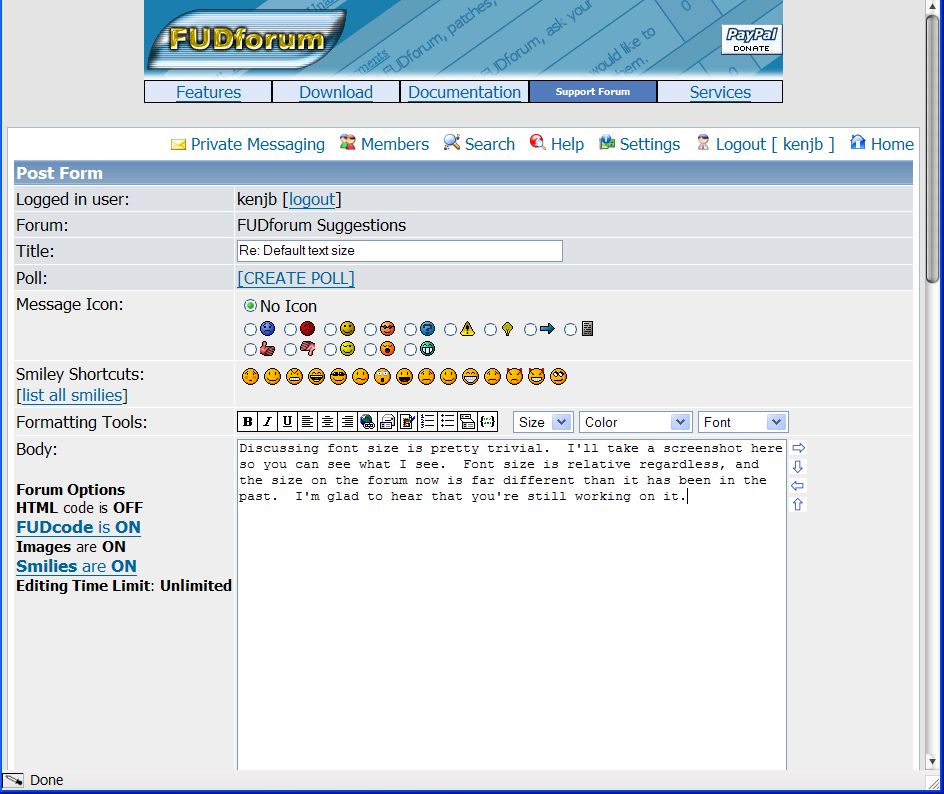This screenshot has height=794, width=944.
Task: Click the logout link beside kenjb
Action: point(312,199)
